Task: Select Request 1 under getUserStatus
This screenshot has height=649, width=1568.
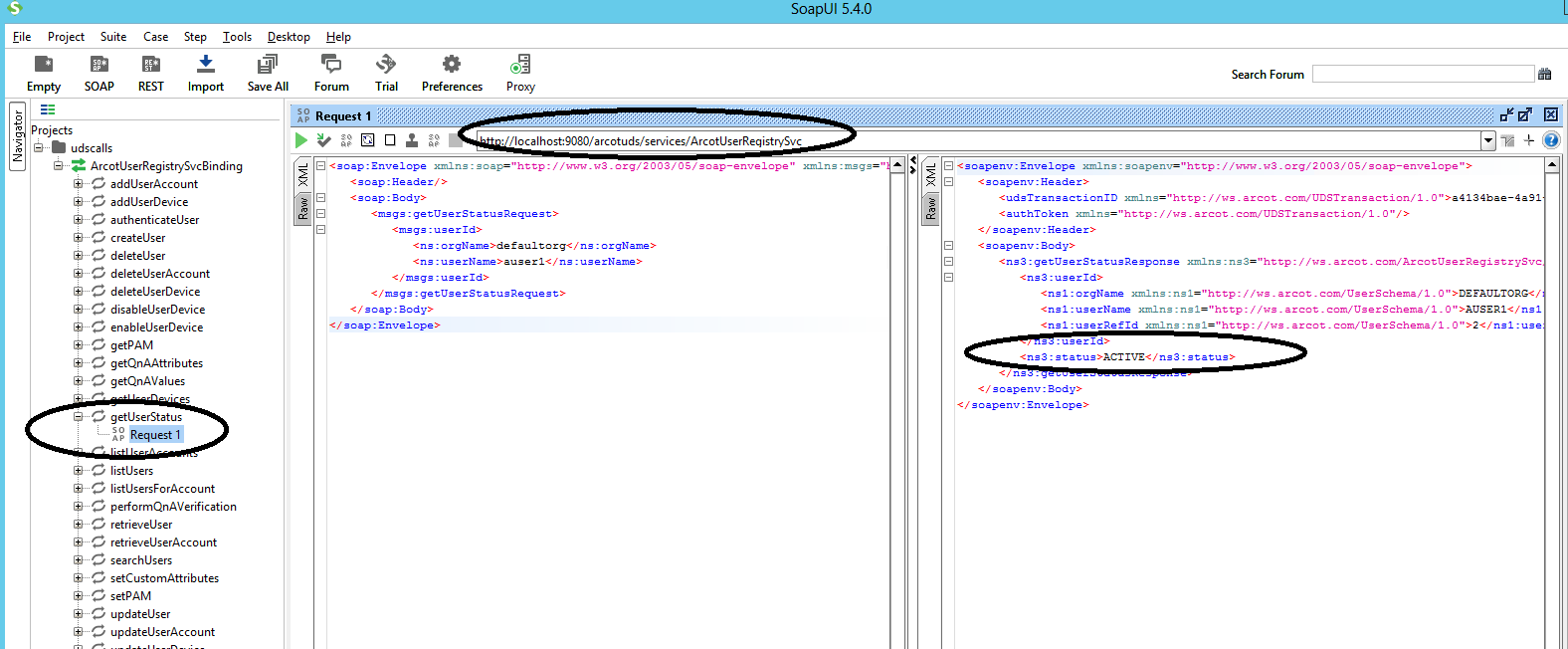Action: 155,435
